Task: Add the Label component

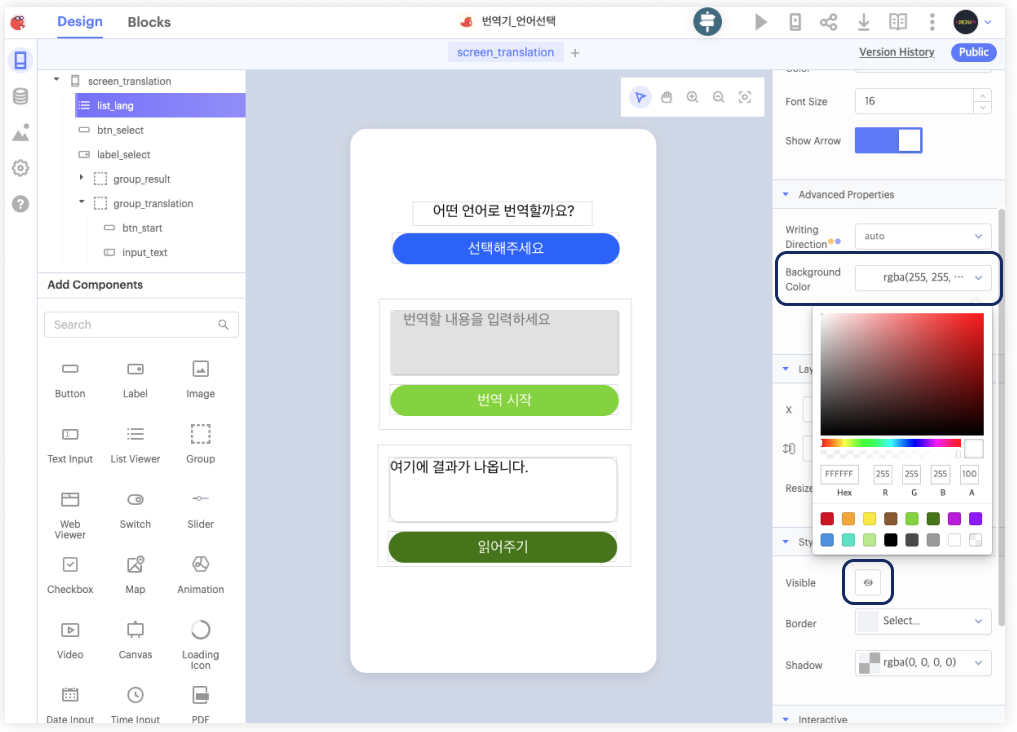Action: pos(135,379)
